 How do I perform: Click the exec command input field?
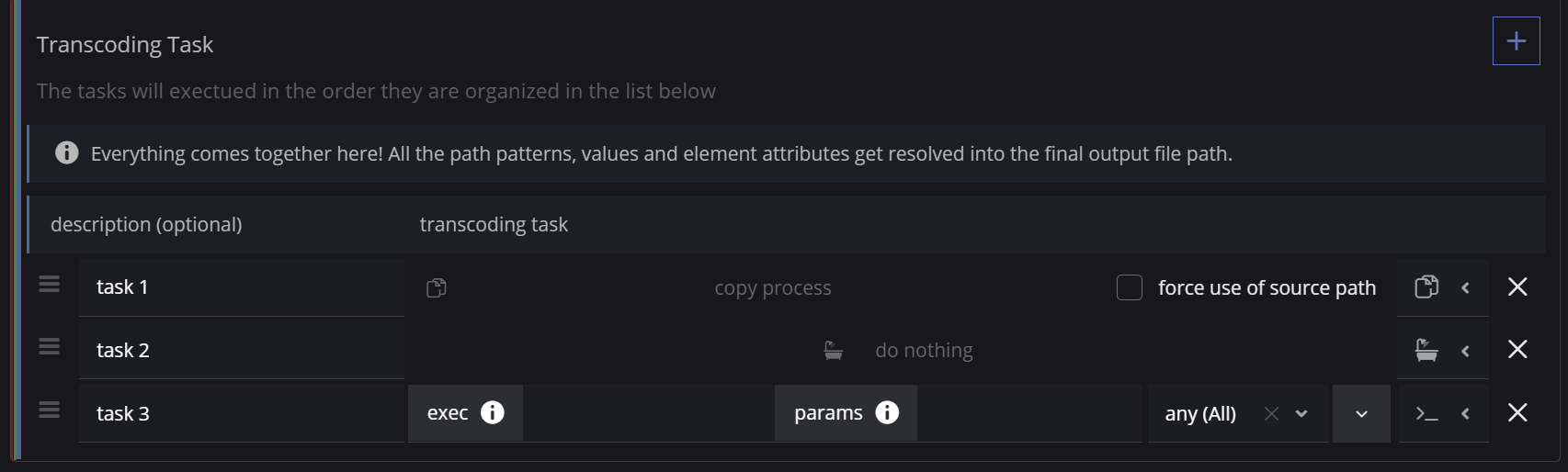click(x=647, y=413)
